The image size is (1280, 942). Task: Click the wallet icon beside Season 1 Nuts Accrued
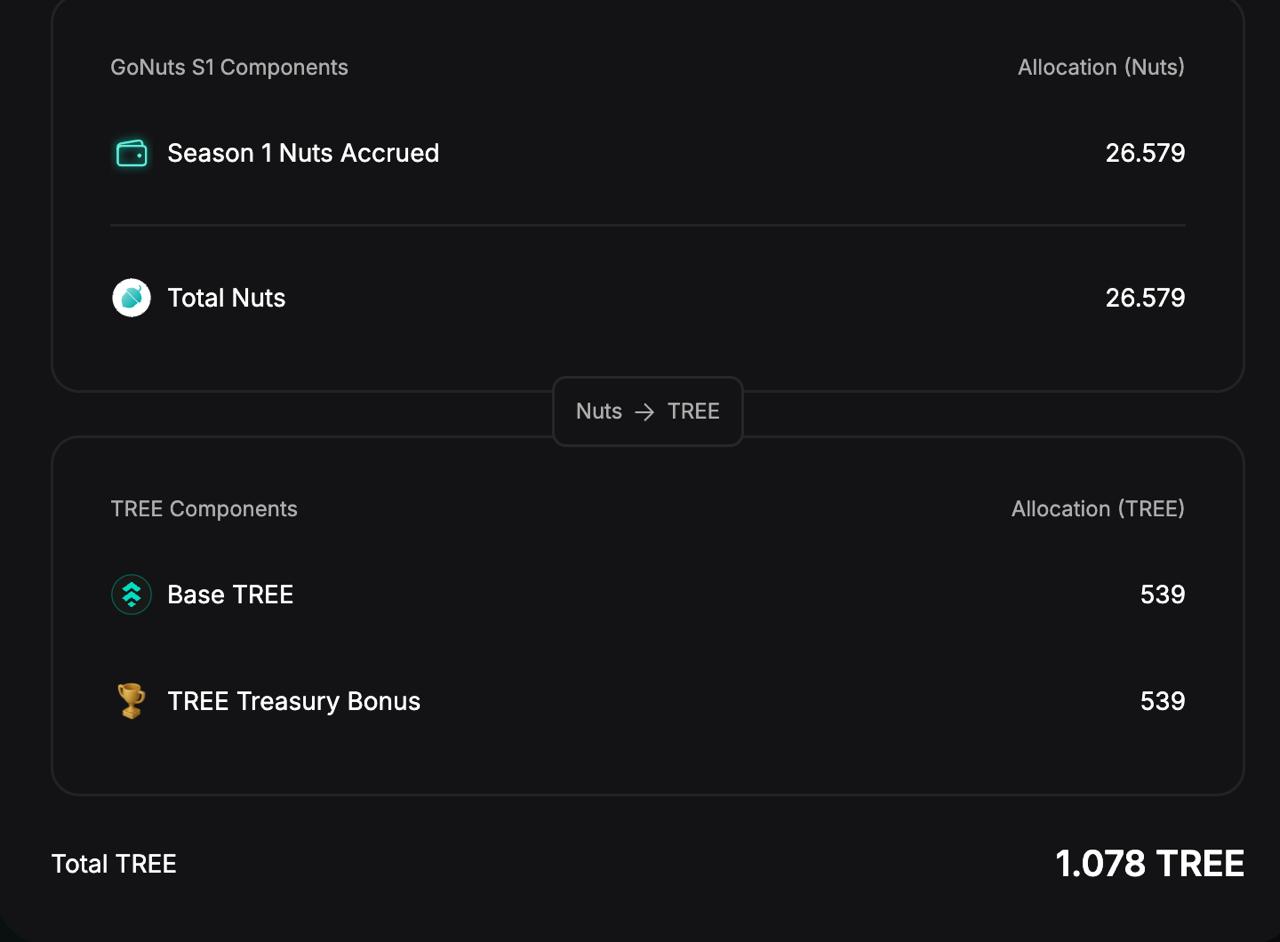(131, 153)
